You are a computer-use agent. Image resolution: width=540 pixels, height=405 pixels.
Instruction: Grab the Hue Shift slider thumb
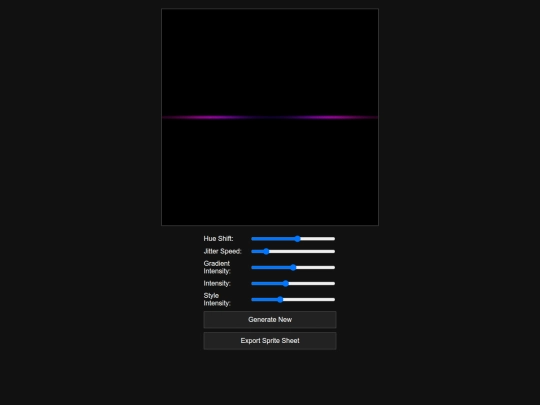[x=298, y=239]
